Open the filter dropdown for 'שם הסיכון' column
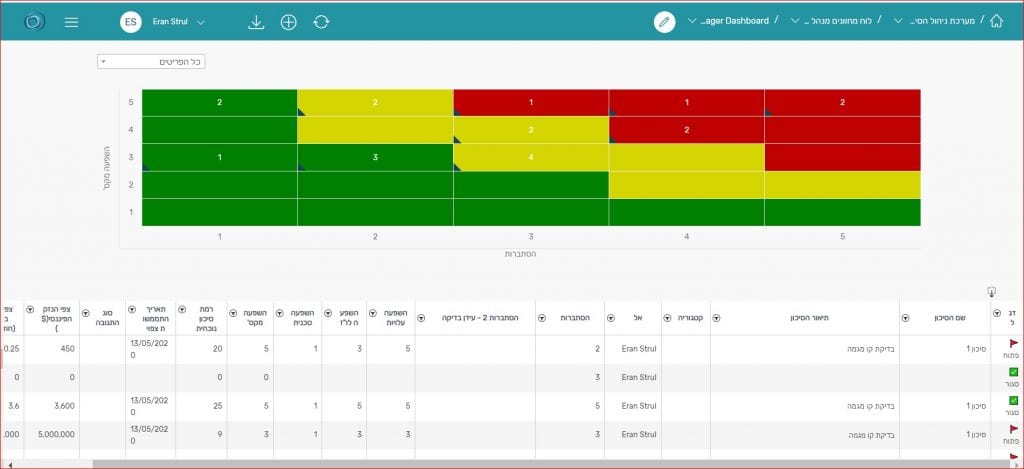 click(906, 318)
